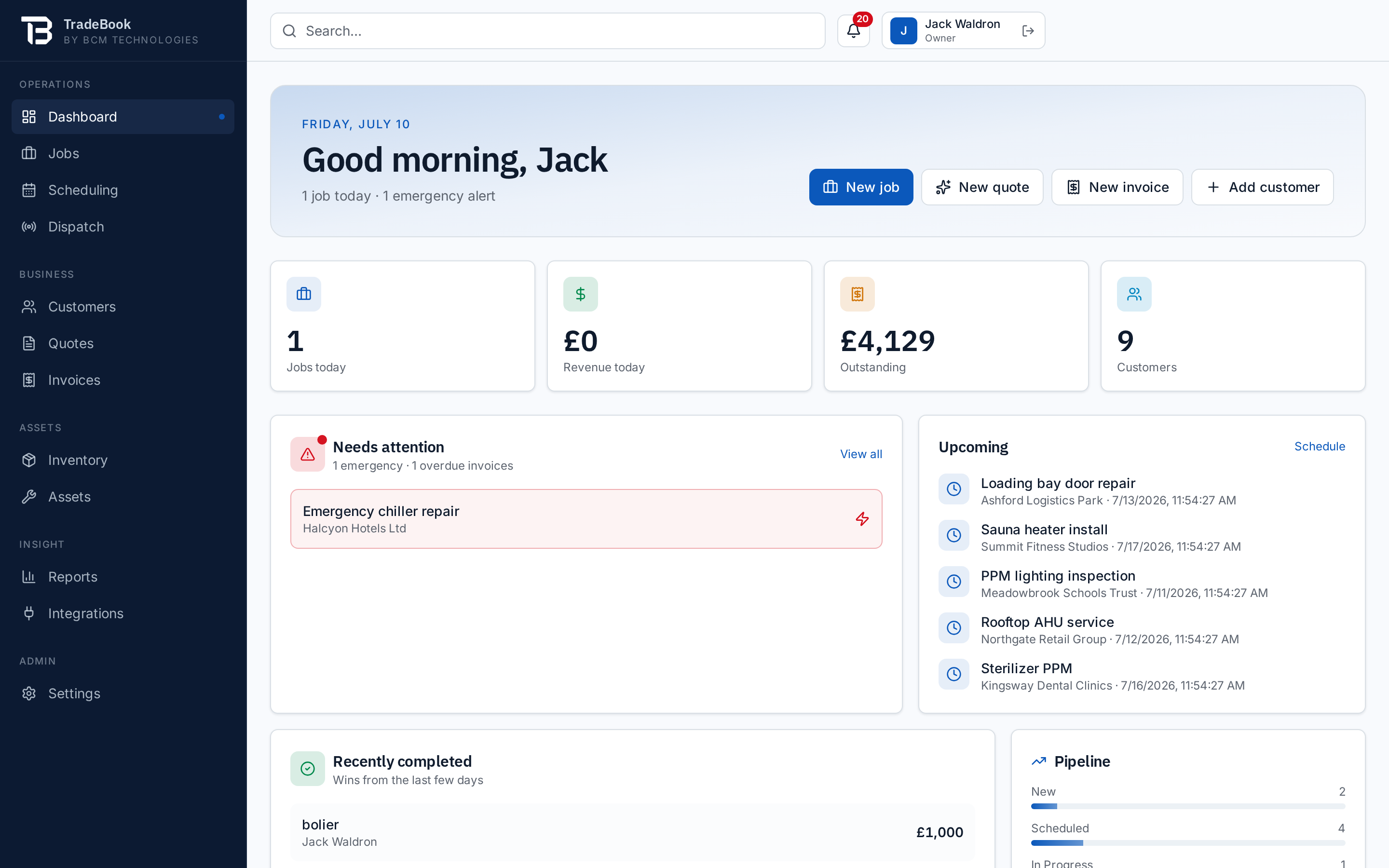
Task: Click the log out arrow icon
Action: pyautogui.click(x=1028, y=31)
